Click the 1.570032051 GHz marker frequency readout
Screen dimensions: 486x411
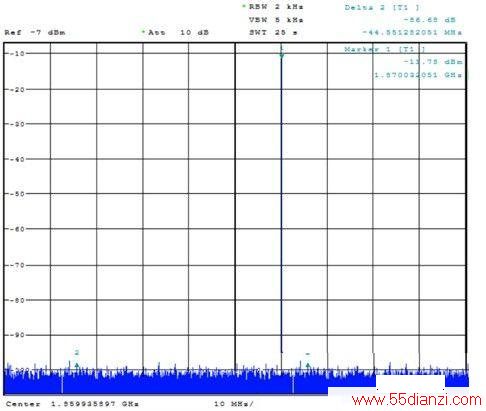click(x=418, y=75)
